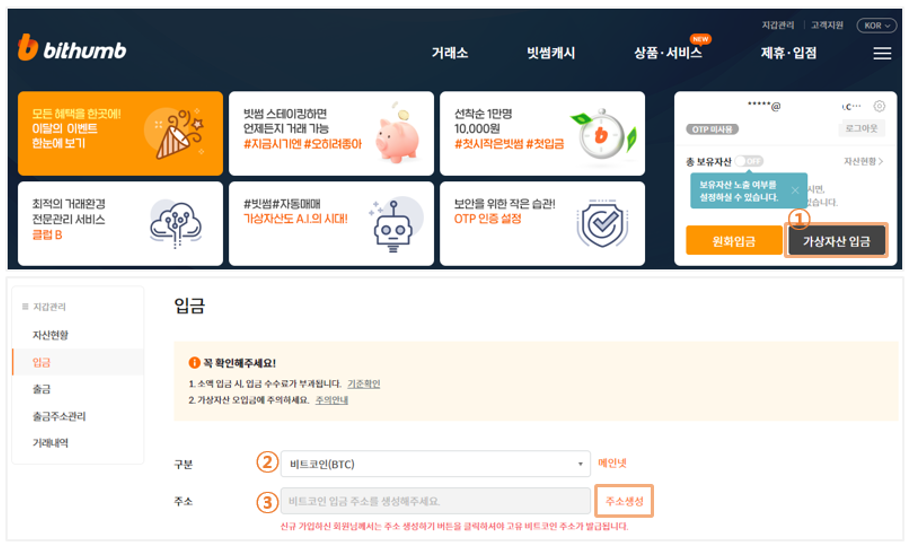Viewport: 909px width, 547px height.
Task: Open the 선착순 1만명 10,000원 banner
Action: click(x=543, y=133)
